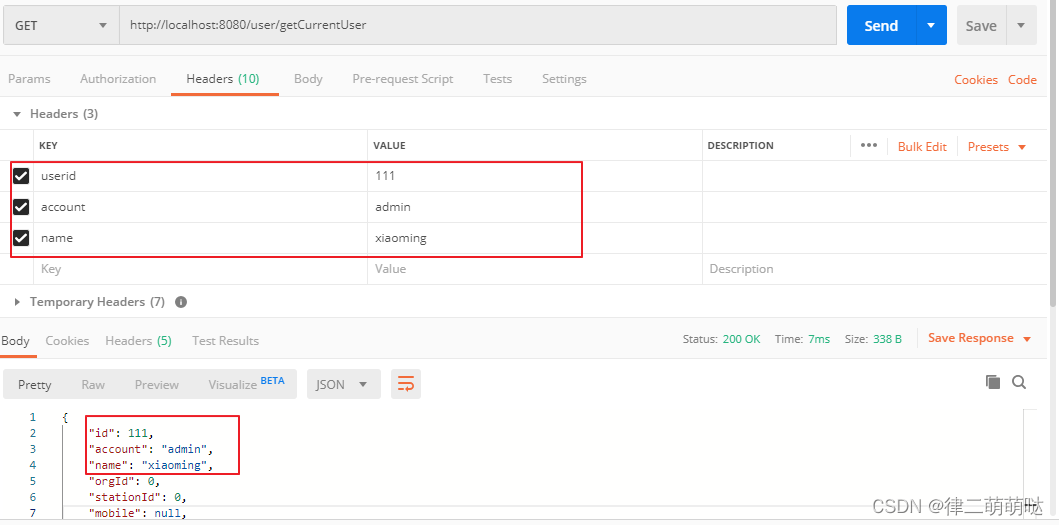Collapse the Headers (3) section
The width and height of the screenshot is (1059, 525).
18,114
